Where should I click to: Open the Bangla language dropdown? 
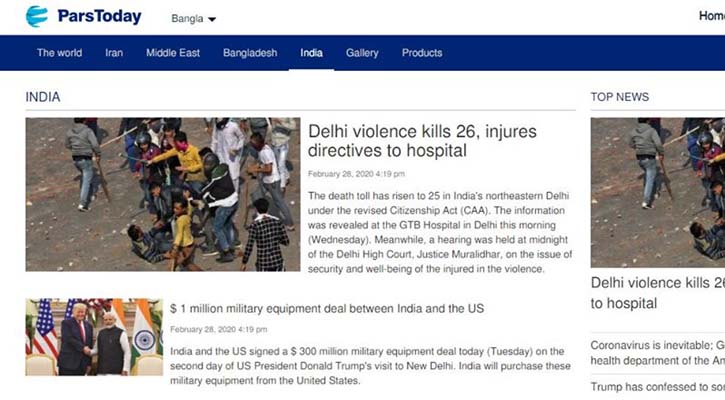pos(193,18)
